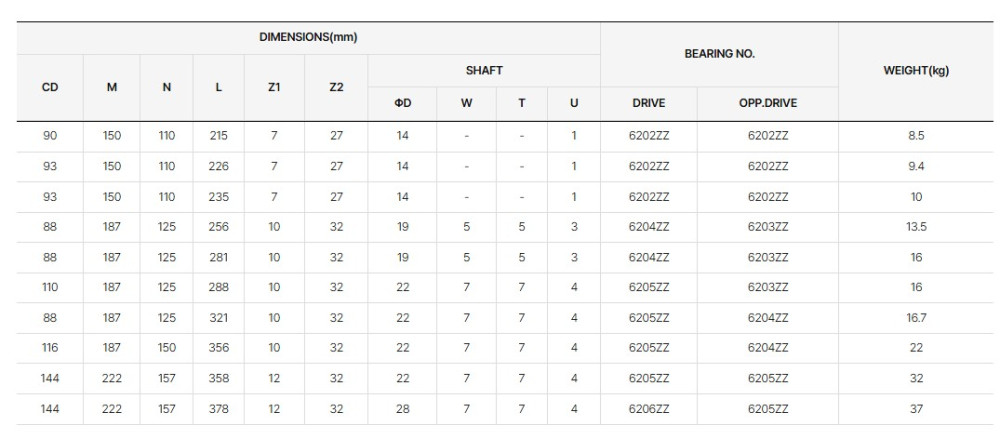
Task: Select the DRIVE column header
Action: [649, 103]
